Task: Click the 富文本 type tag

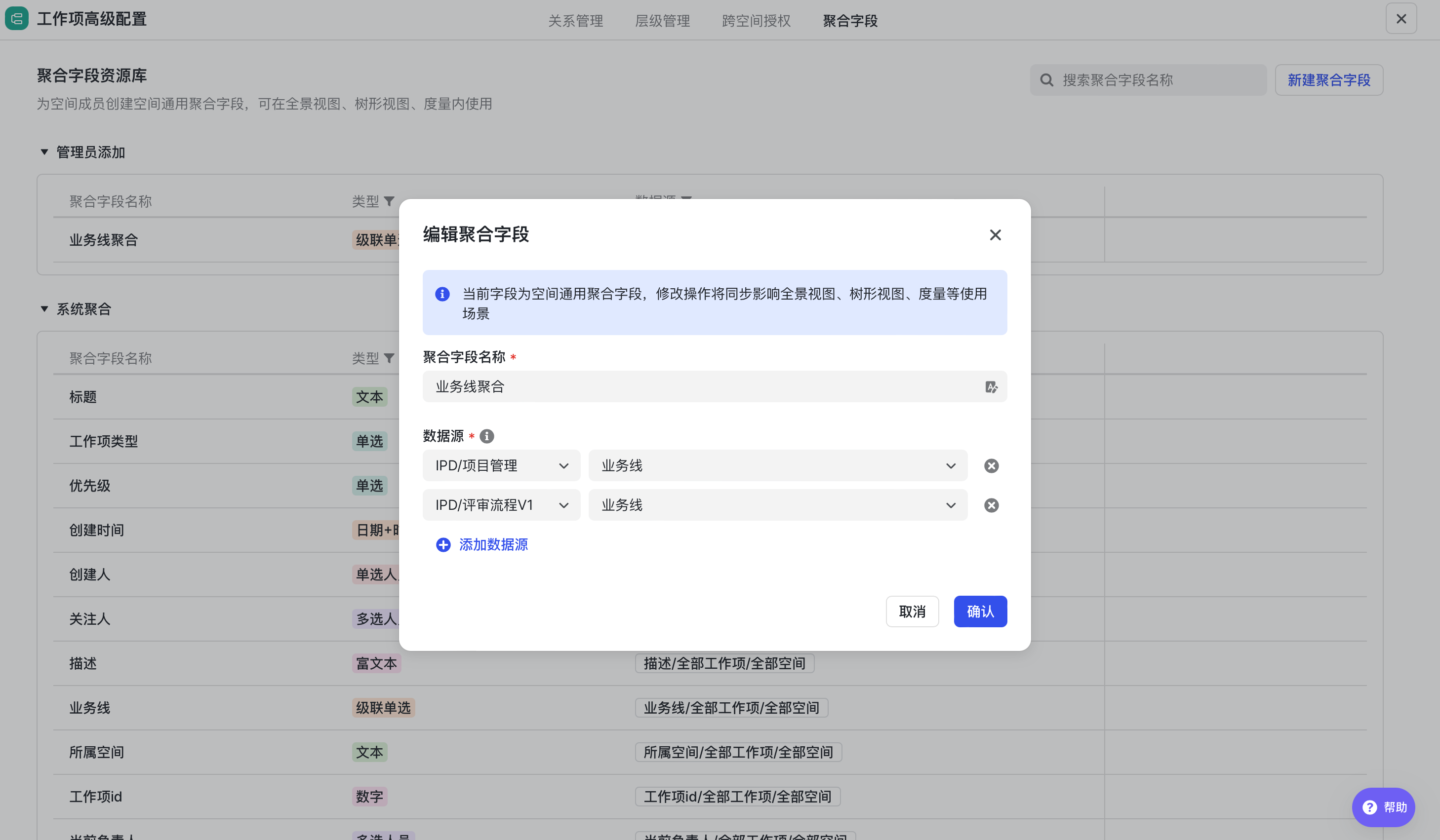Action: 376,663
